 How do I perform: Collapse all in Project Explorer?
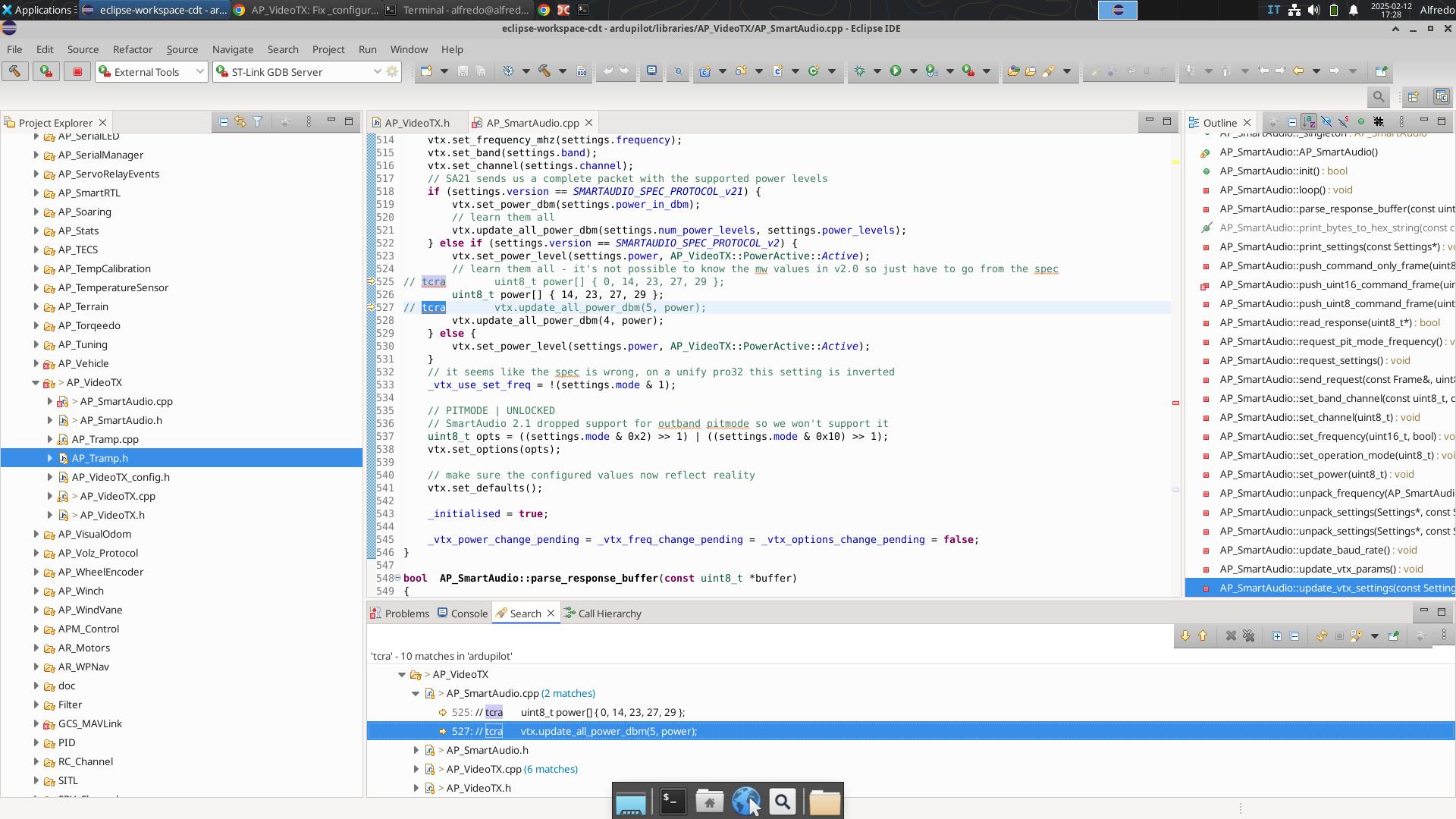(224, 122)
